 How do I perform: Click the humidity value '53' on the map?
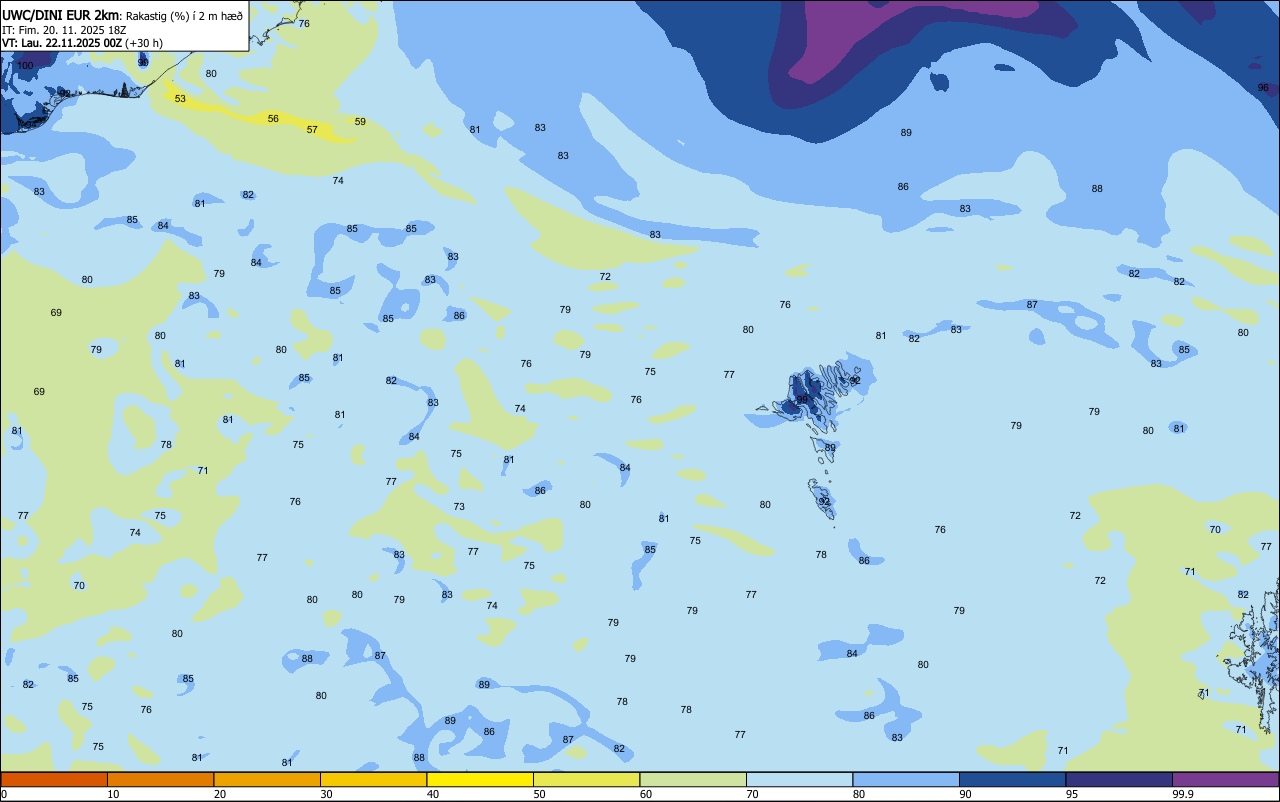click(180, 98)
